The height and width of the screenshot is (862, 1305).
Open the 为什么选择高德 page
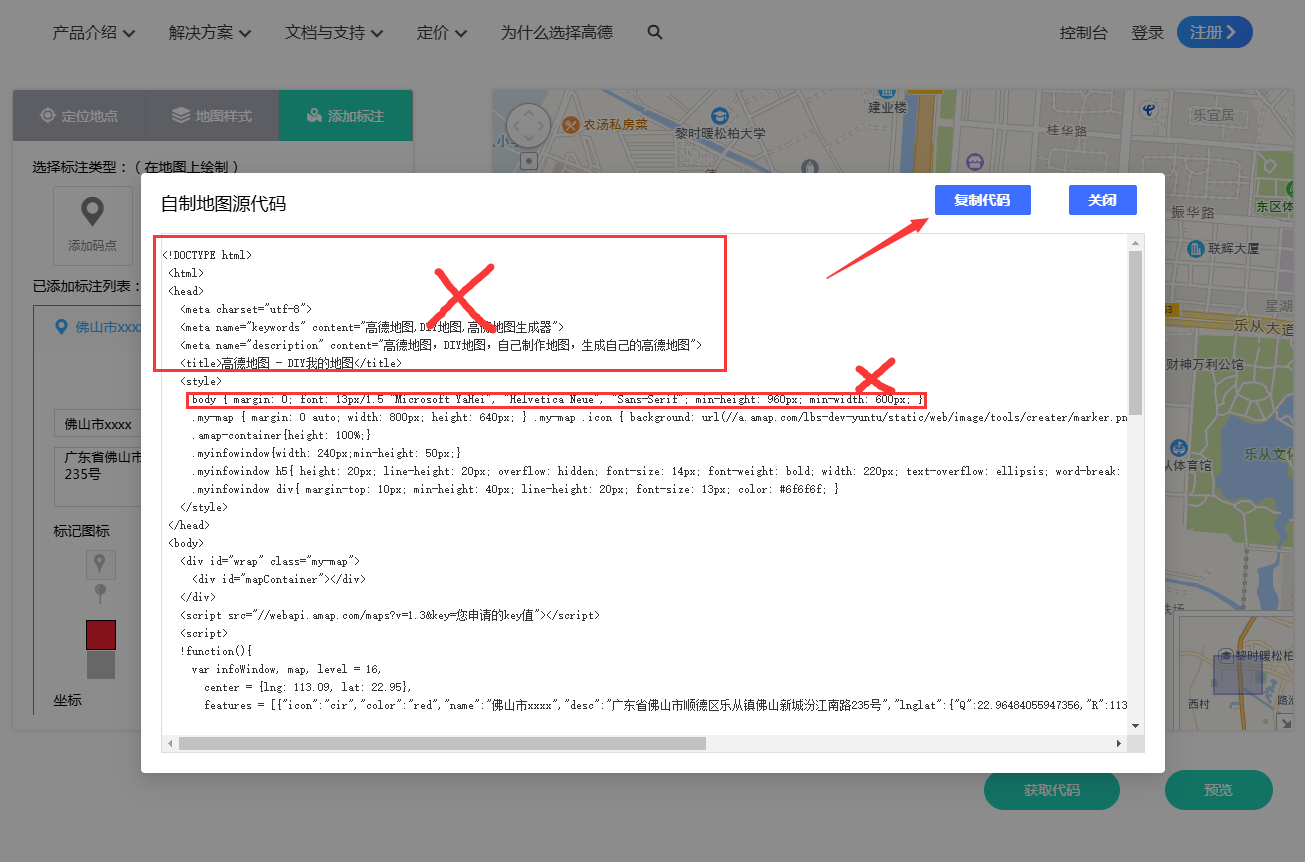click(556, 32)
